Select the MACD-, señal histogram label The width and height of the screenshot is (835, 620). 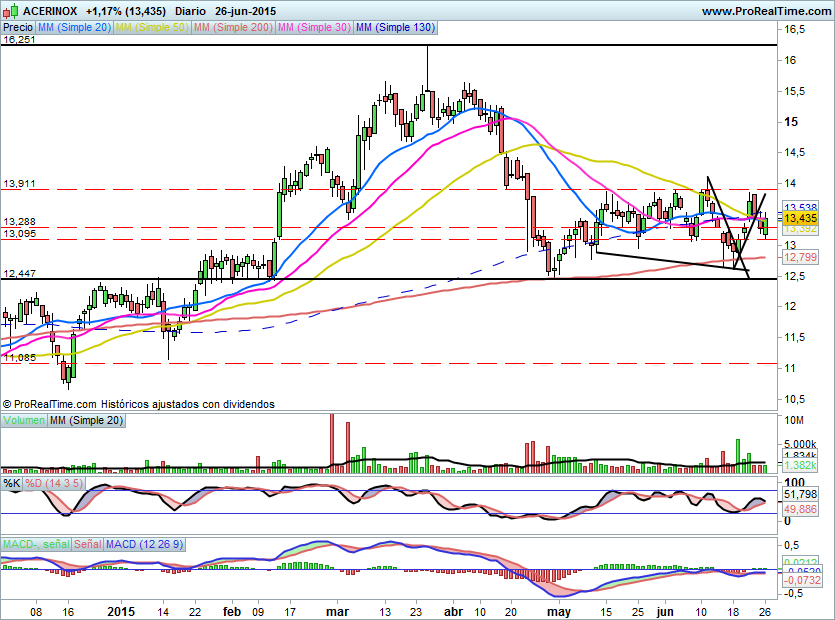click(36, 544)
